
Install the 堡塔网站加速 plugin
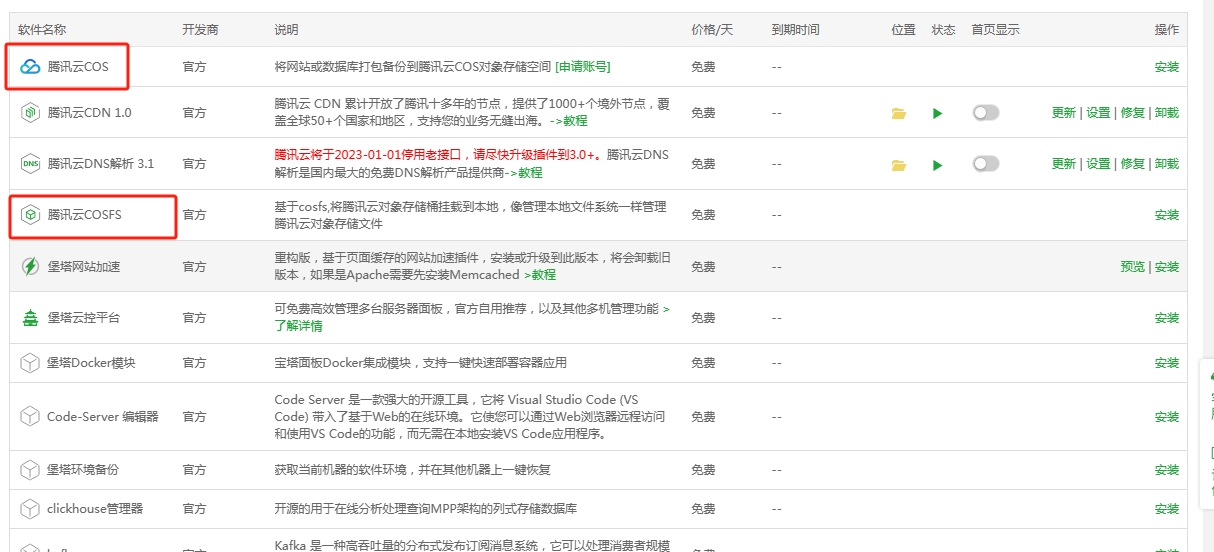[1167, 267]
